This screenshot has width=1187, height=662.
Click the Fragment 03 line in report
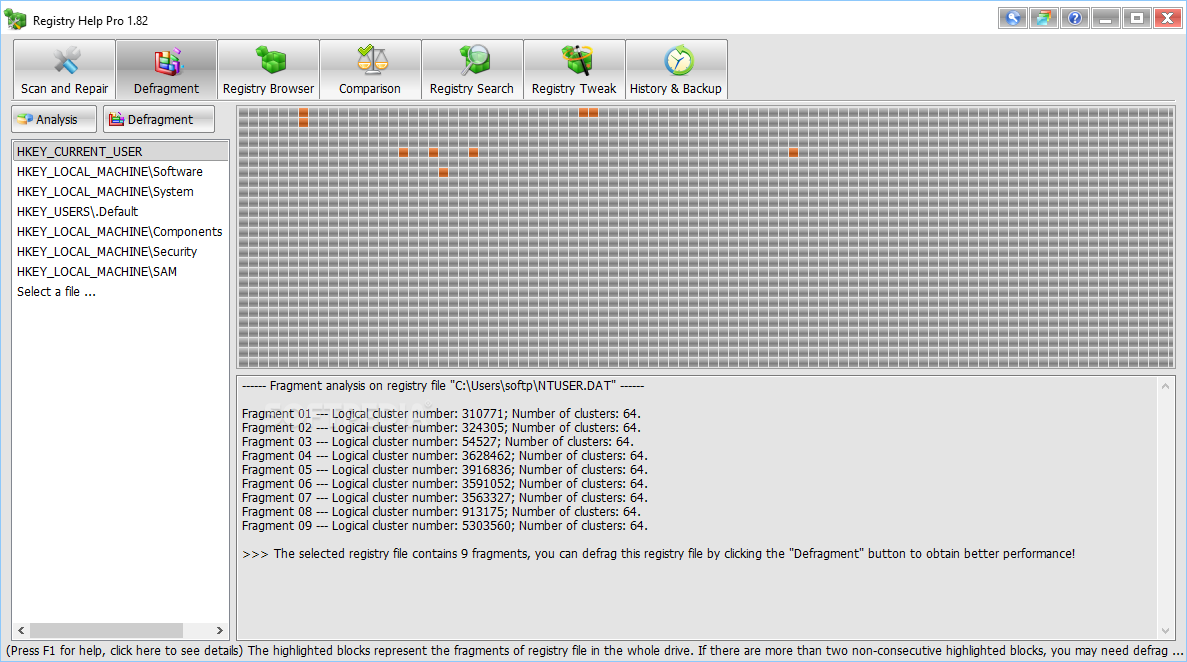click(438, 442)
